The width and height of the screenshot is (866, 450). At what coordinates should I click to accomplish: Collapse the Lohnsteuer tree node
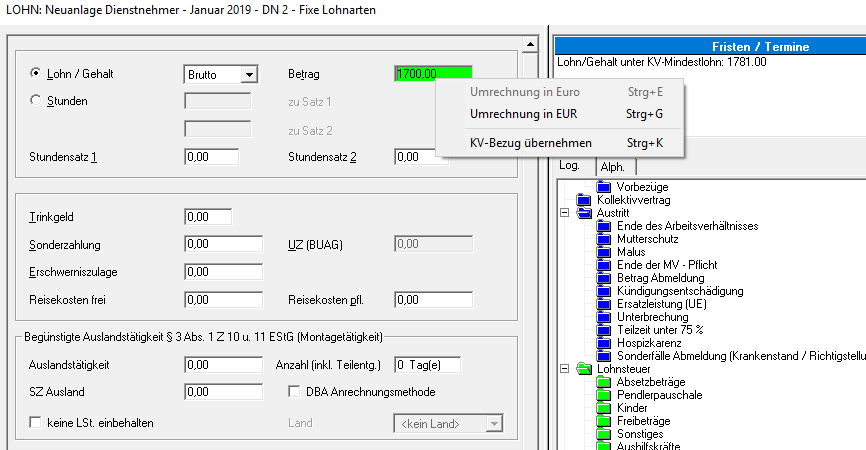pos(565,369)
